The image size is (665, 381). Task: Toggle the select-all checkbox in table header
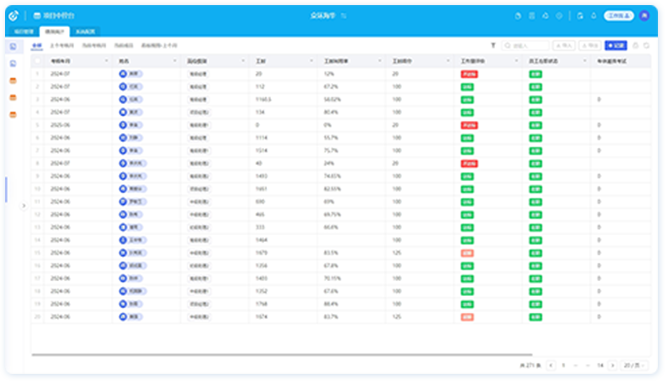[37, 61]
